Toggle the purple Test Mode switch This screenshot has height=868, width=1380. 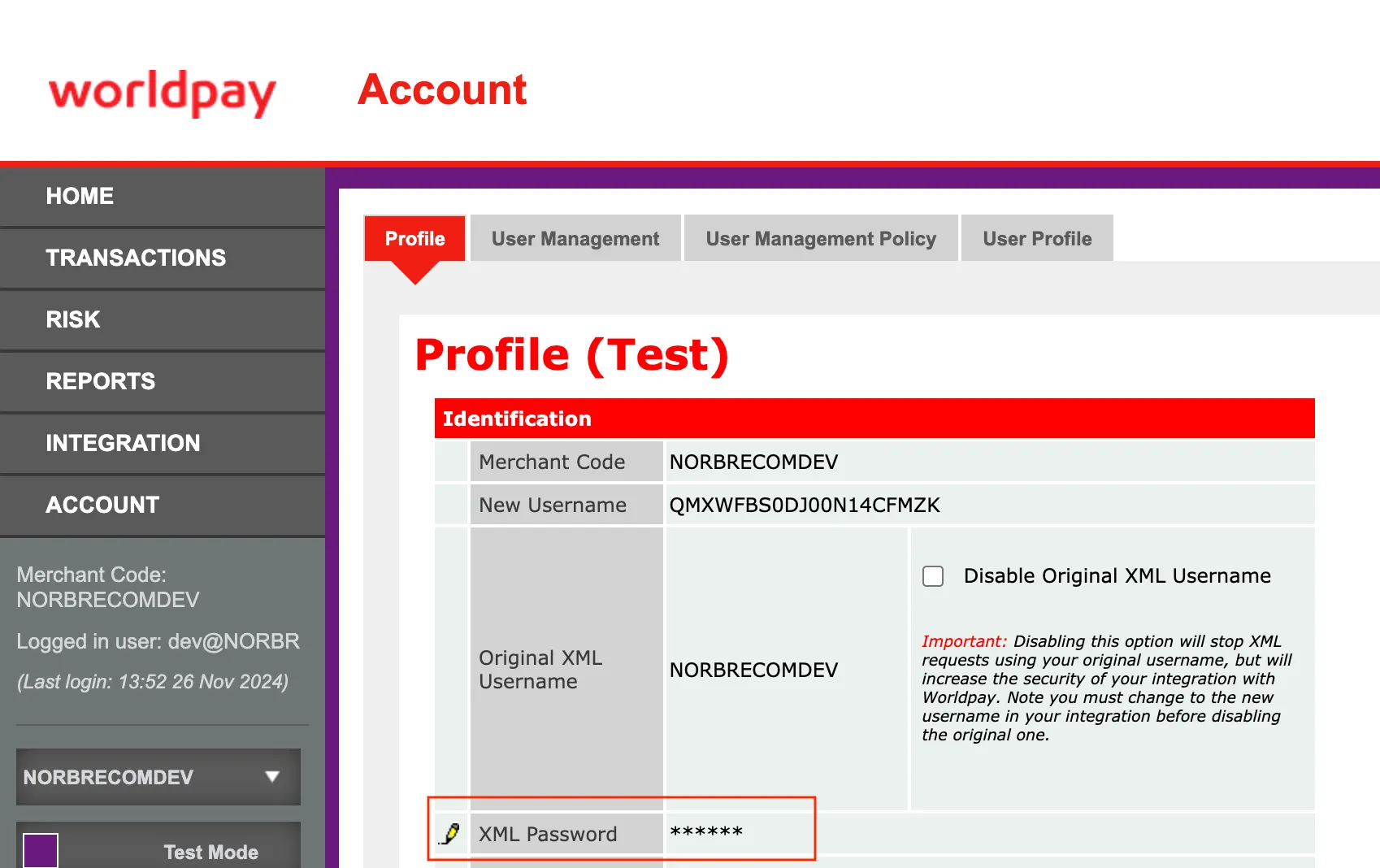point(41,850)
